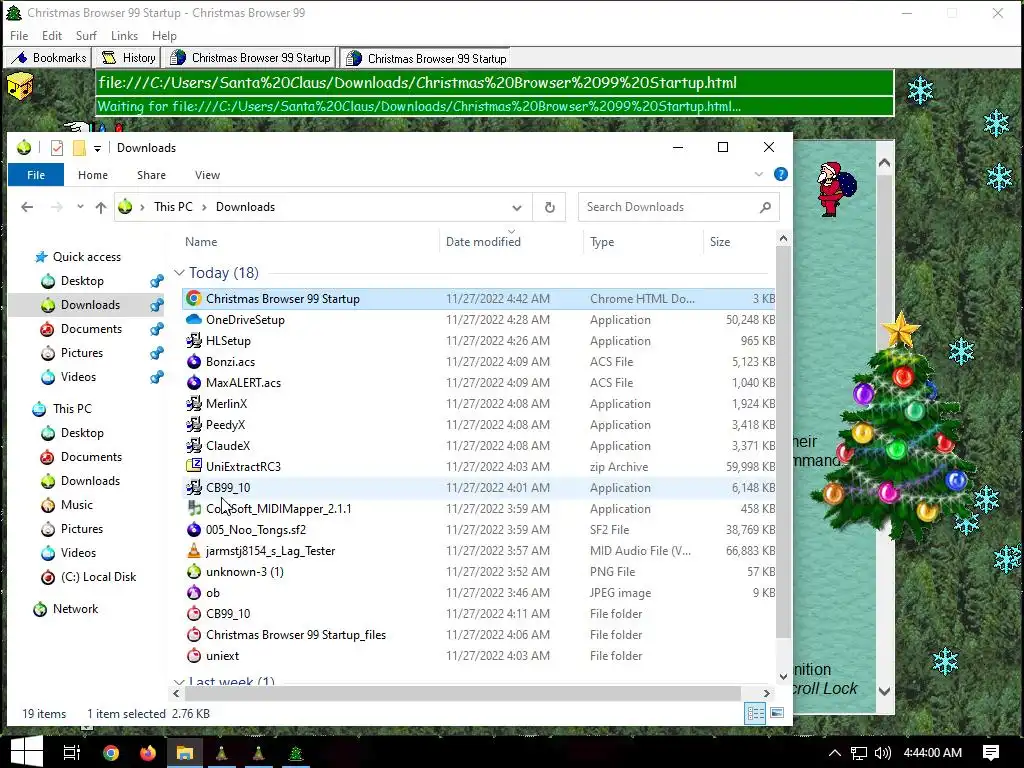Click the volume icon in system tray
Image resolution: width=1024 pixels, height=768 pixels.
pos(882,753)
